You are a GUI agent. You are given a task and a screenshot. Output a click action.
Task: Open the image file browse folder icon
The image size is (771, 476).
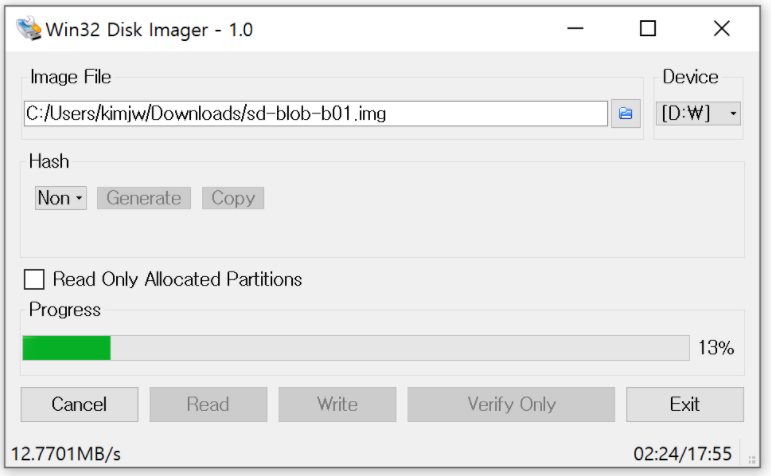625,114
